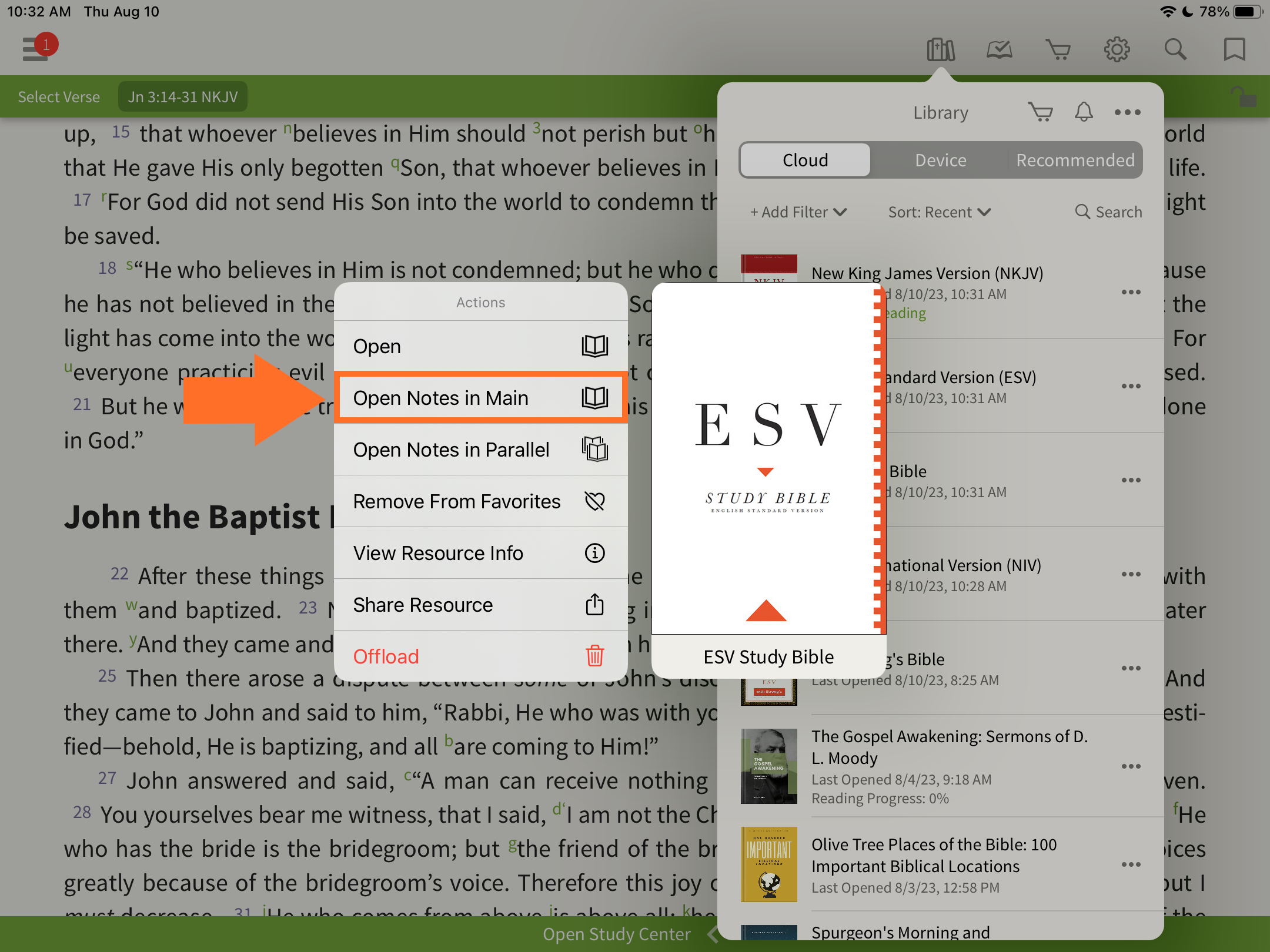This screenshot has width=1270, height=952.
Task: Open options for NIV row
Action: point(1131,574)
